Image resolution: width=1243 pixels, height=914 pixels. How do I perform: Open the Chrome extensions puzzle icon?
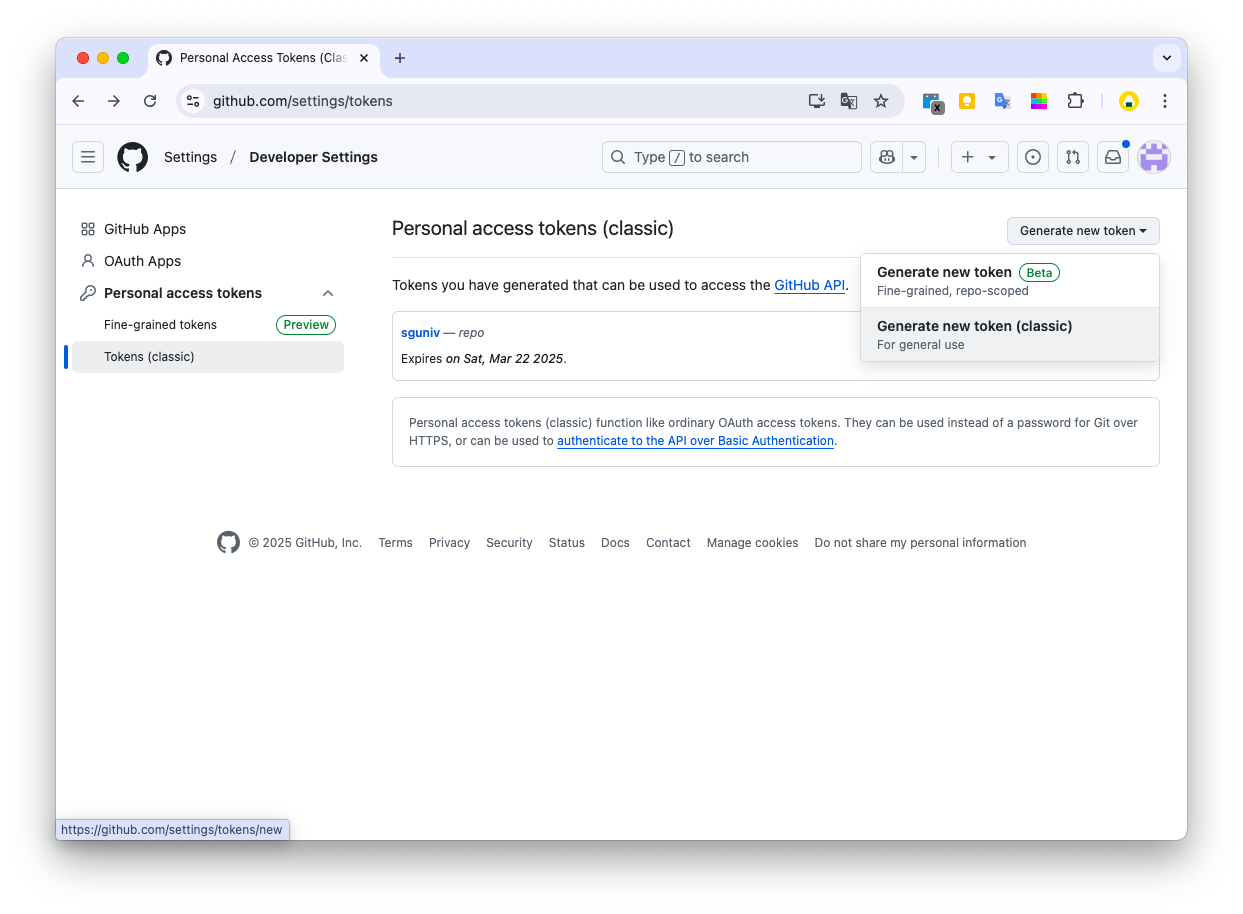click(1075, 101)
